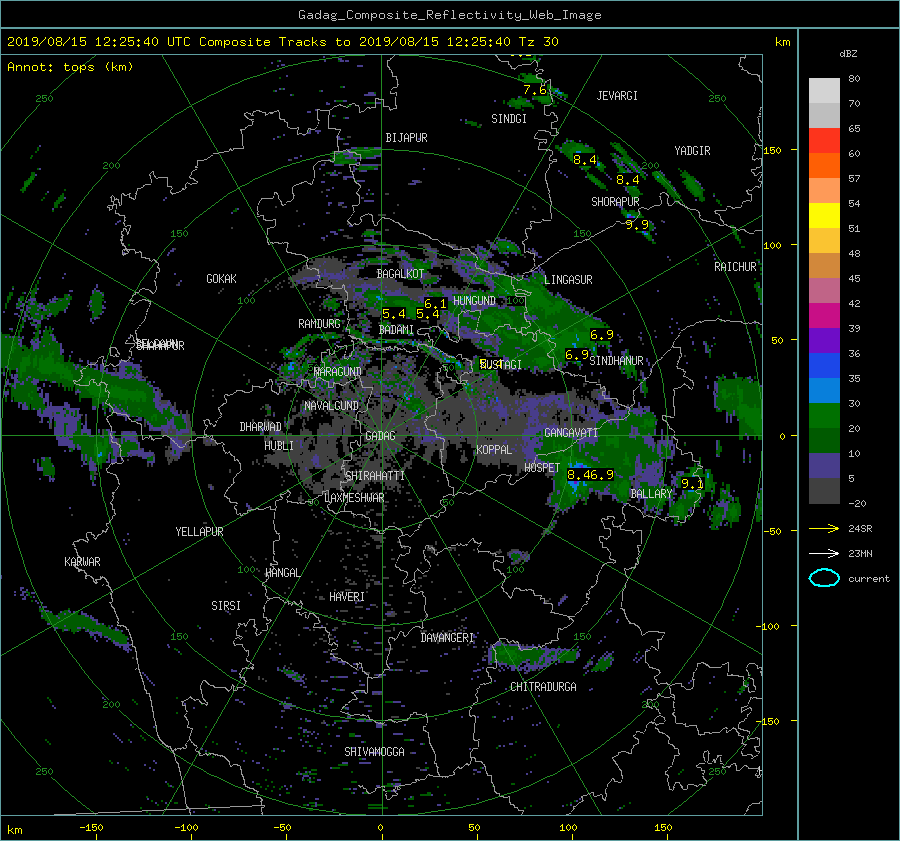Click the GADAG radar center label
The height and width of the screenshot is (841, 900).
point(381,436)
